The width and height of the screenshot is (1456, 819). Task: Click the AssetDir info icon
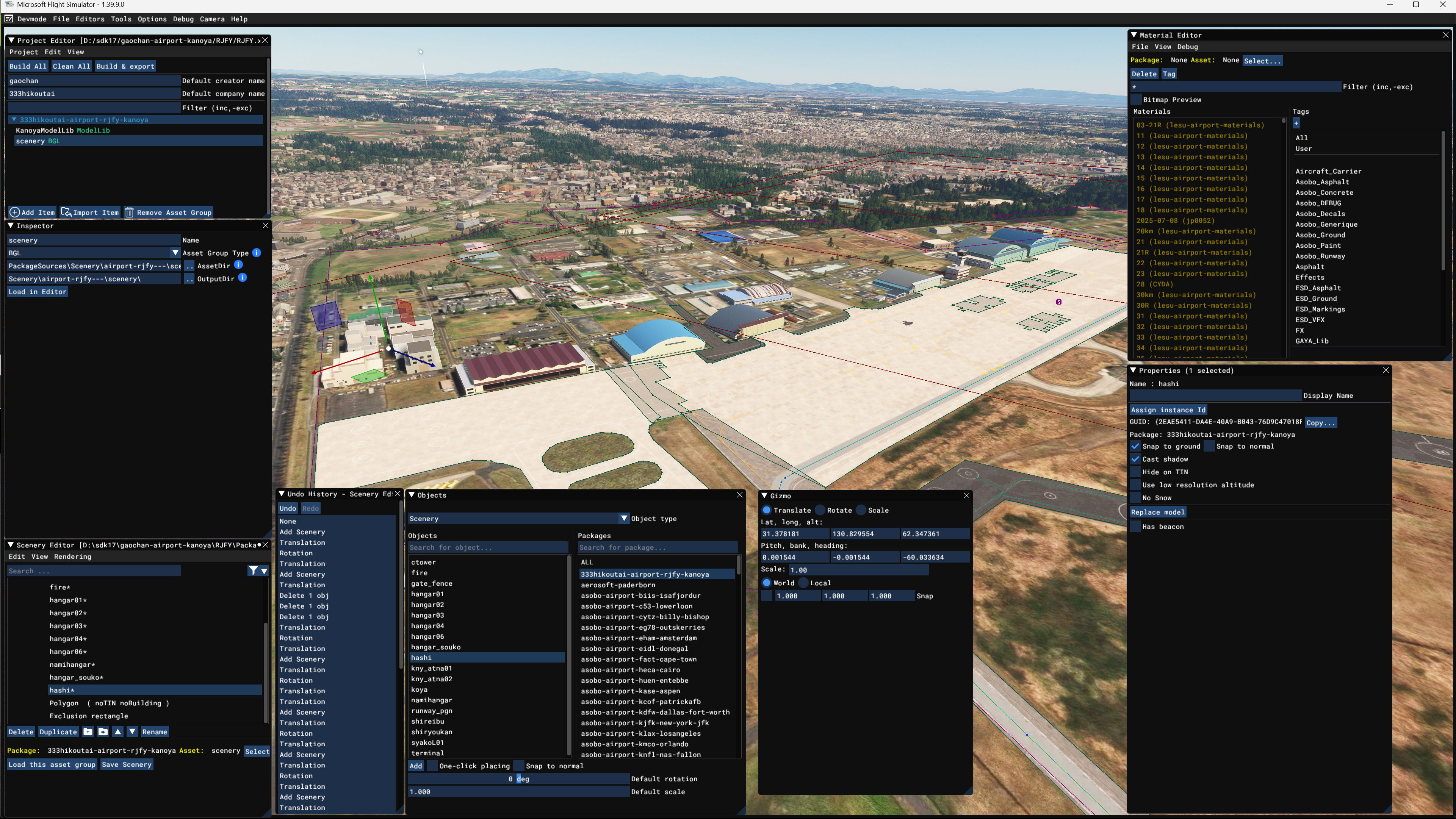pos(238,265)
